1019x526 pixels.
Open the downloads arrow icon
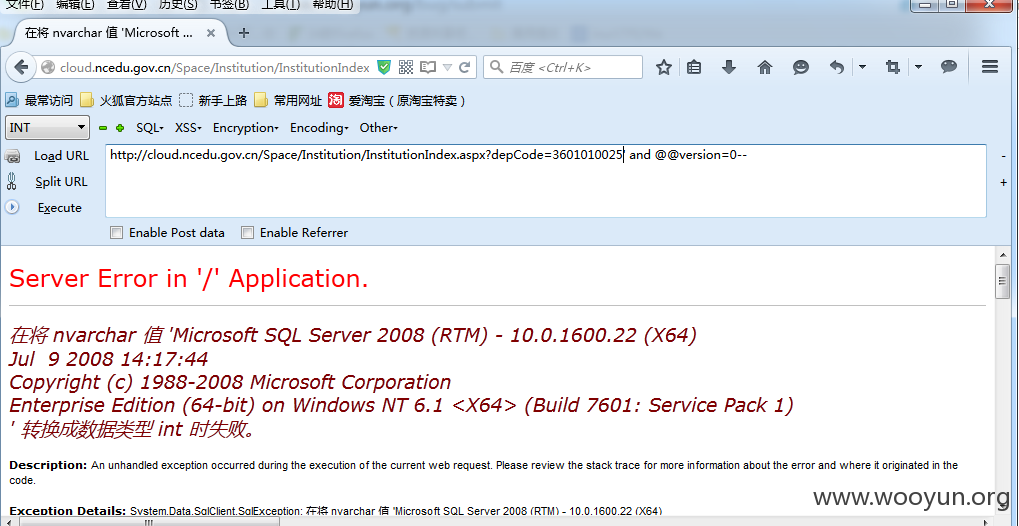pos(729,67)
